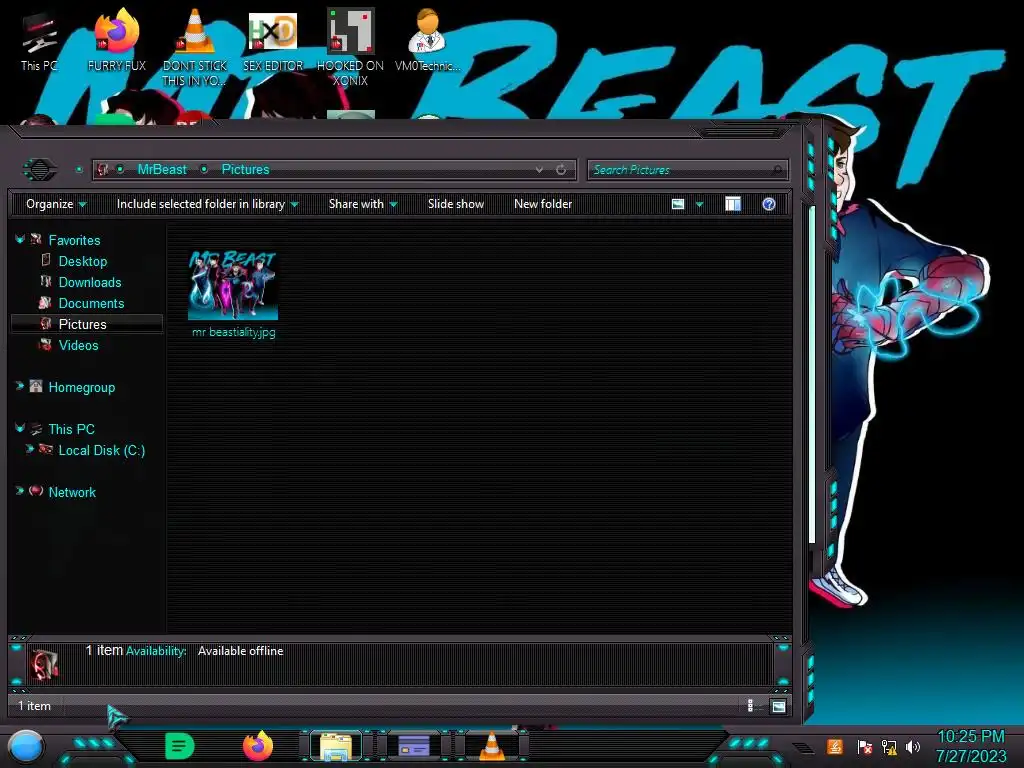Image resolution: width=1024 pixels, height=768 pixels.
Task: Click MrBeast in the address breadcrumb
Action: (162, 170)
